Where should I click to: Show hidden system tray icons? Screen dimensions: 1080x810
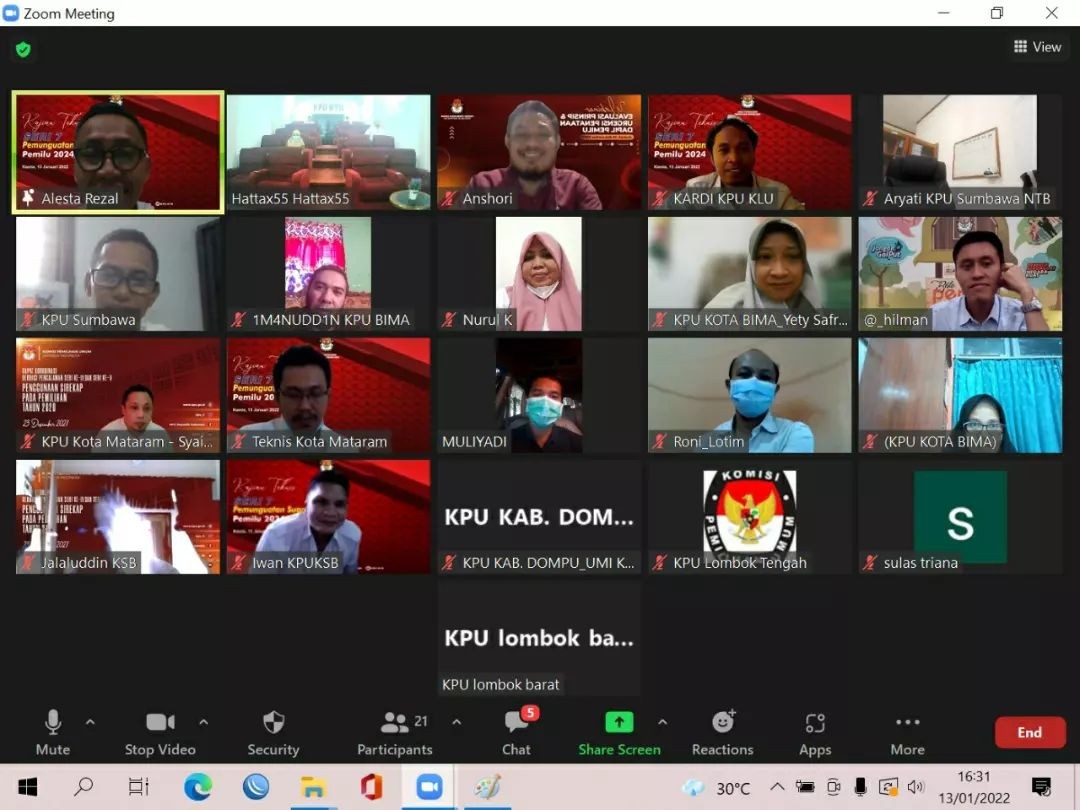click(776, 787)
